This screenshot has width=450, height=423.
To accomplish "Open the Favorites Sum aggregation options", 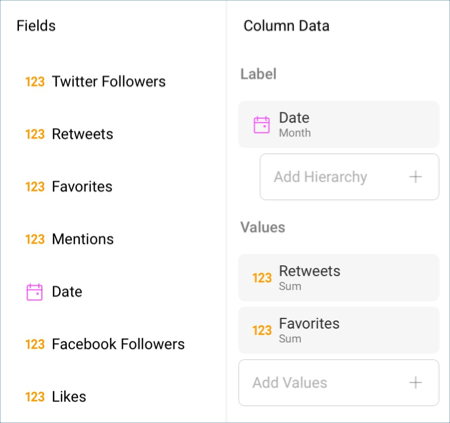I will tap(339, 330).
